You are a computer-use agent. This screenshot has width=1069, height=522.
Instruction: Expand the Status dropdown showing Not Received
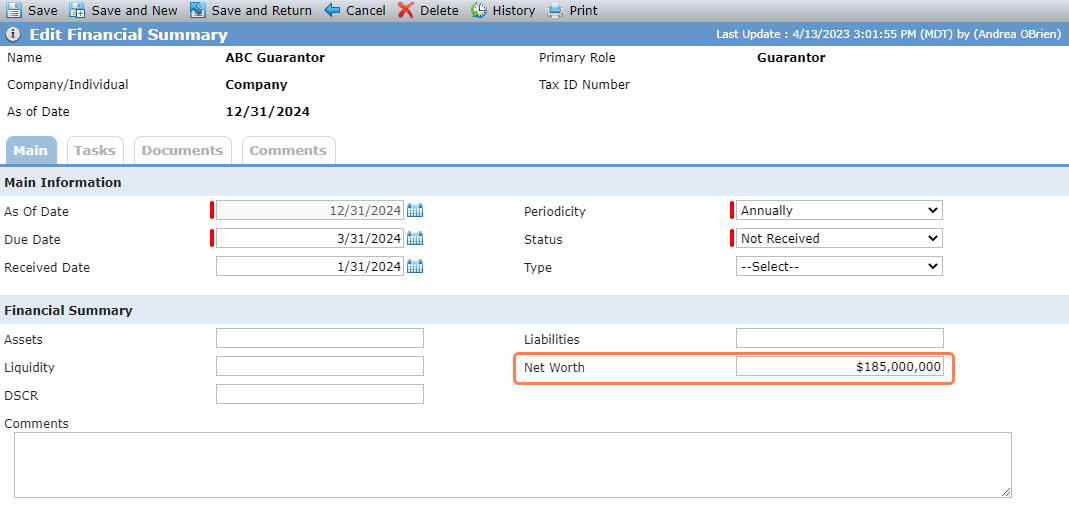(x=839, y=239)
